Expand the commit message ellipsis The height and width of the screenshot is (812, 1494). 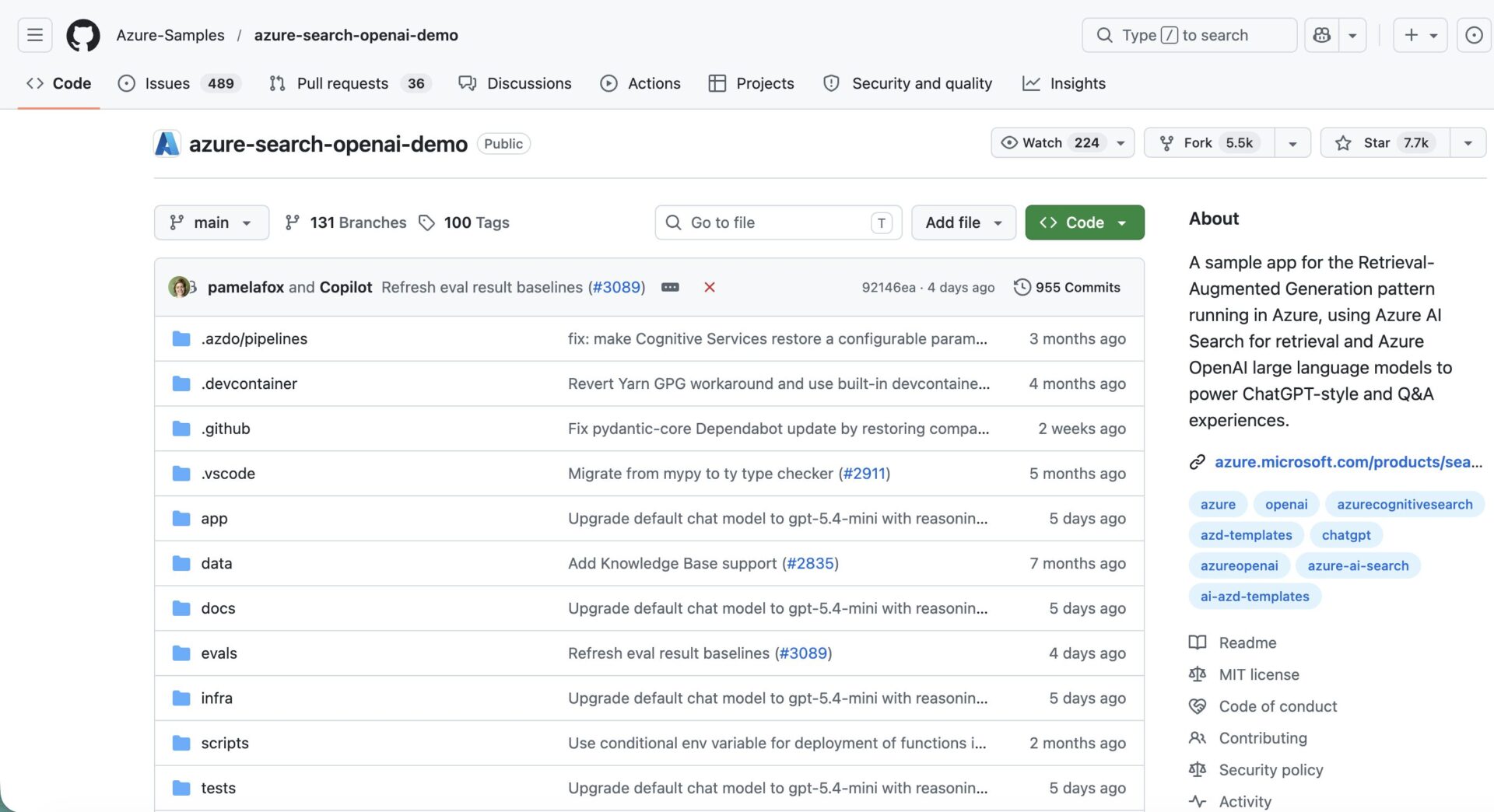click(670, 287)
